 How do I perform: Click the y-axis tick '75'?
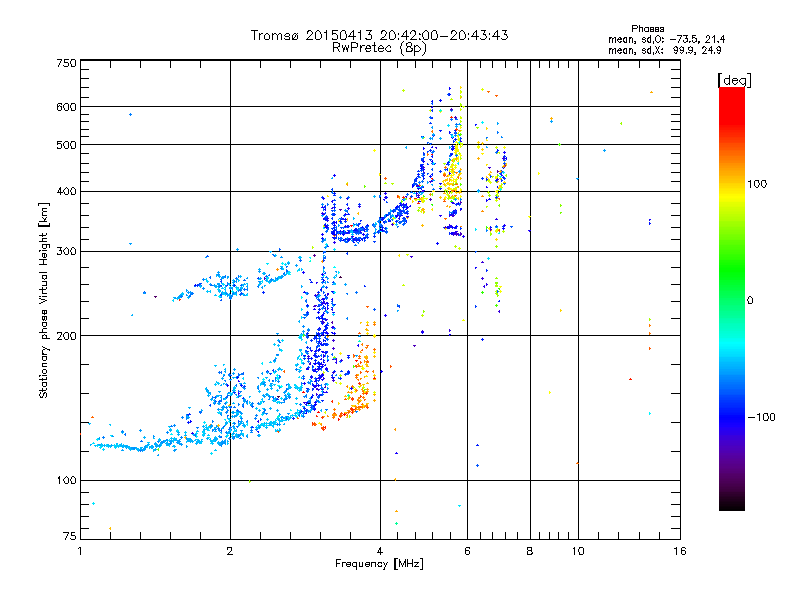click(x=70, y=536)
